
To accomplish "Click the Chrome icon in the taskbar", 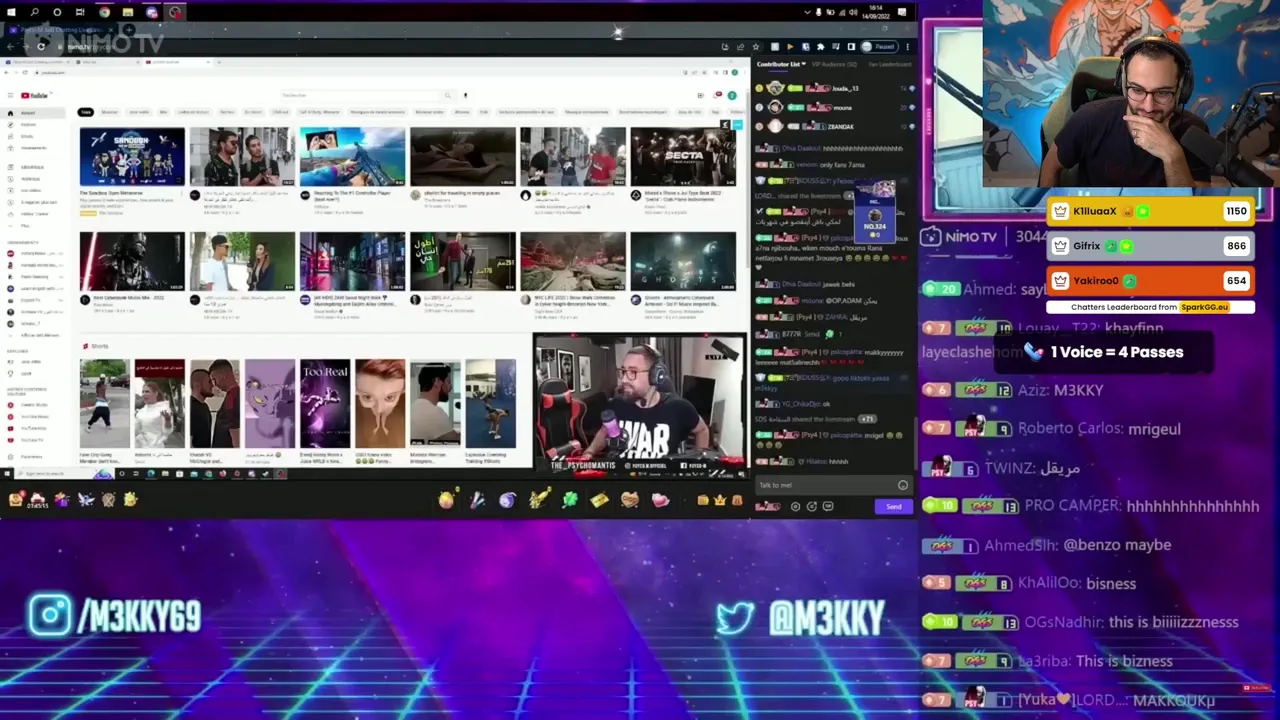I will tap(104, 13).
